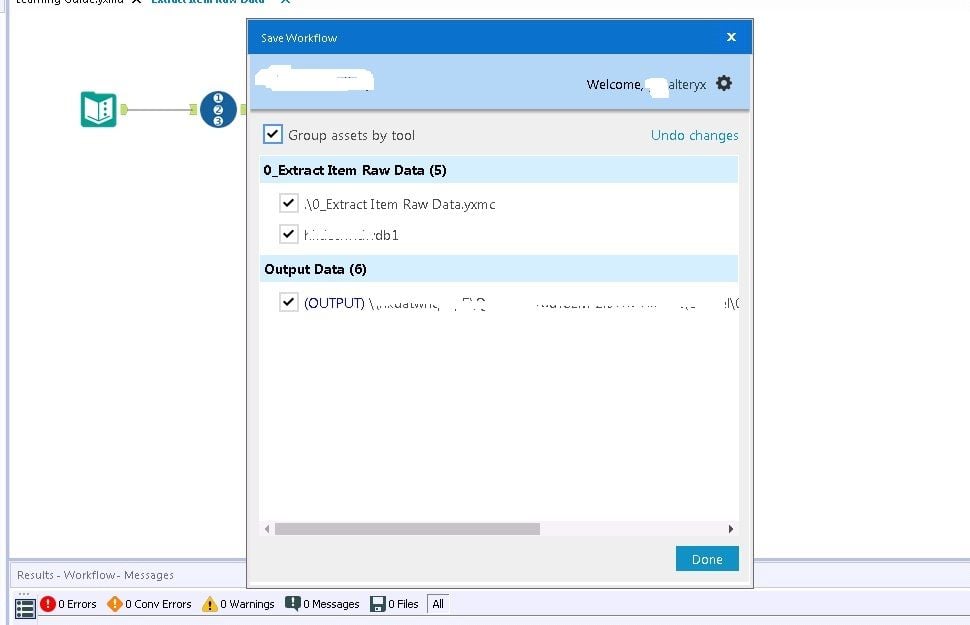Click the 0 Files disk icon filter
The width and height of the screenshot is (970, 625).
pyautogui.click(x=377, y=604)
